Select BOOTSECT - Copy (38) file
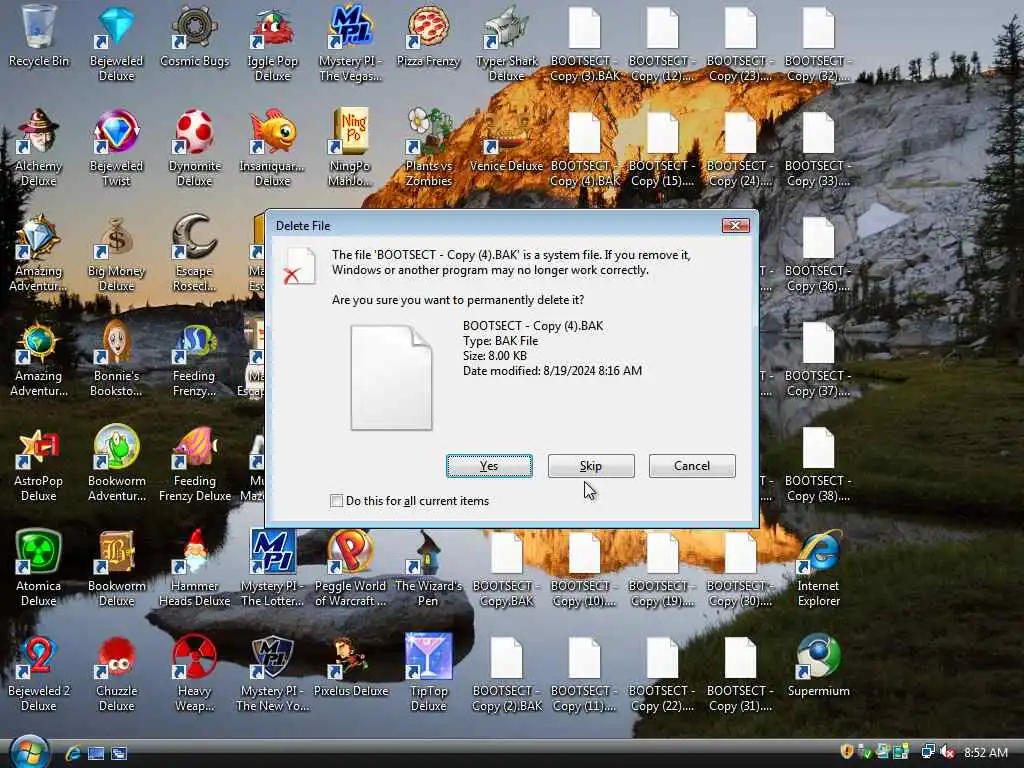The height and width of the screenshot is (768, 1024). 818,463
